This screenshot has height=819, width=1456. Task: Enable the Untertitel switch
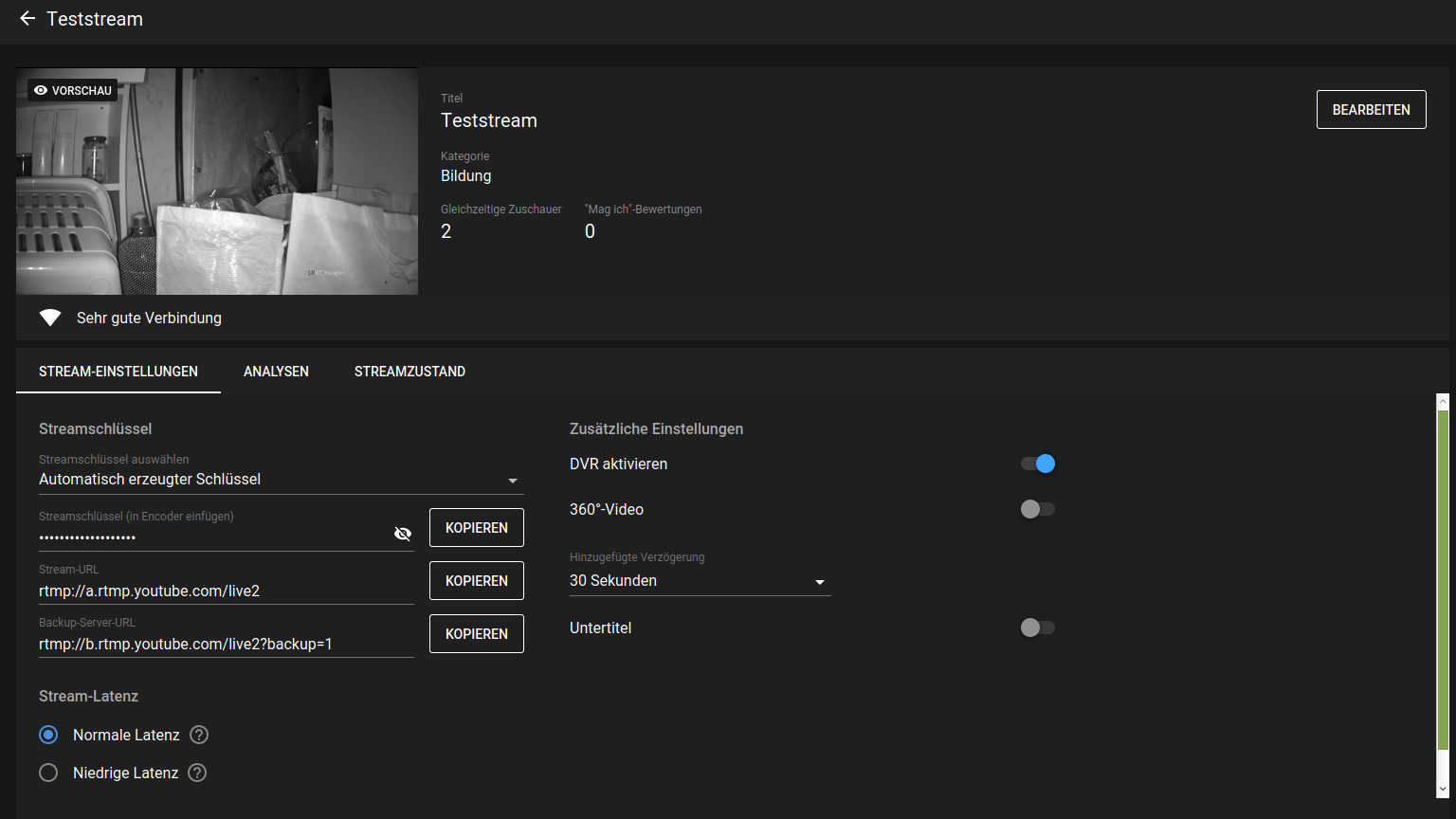[1038, 628]
